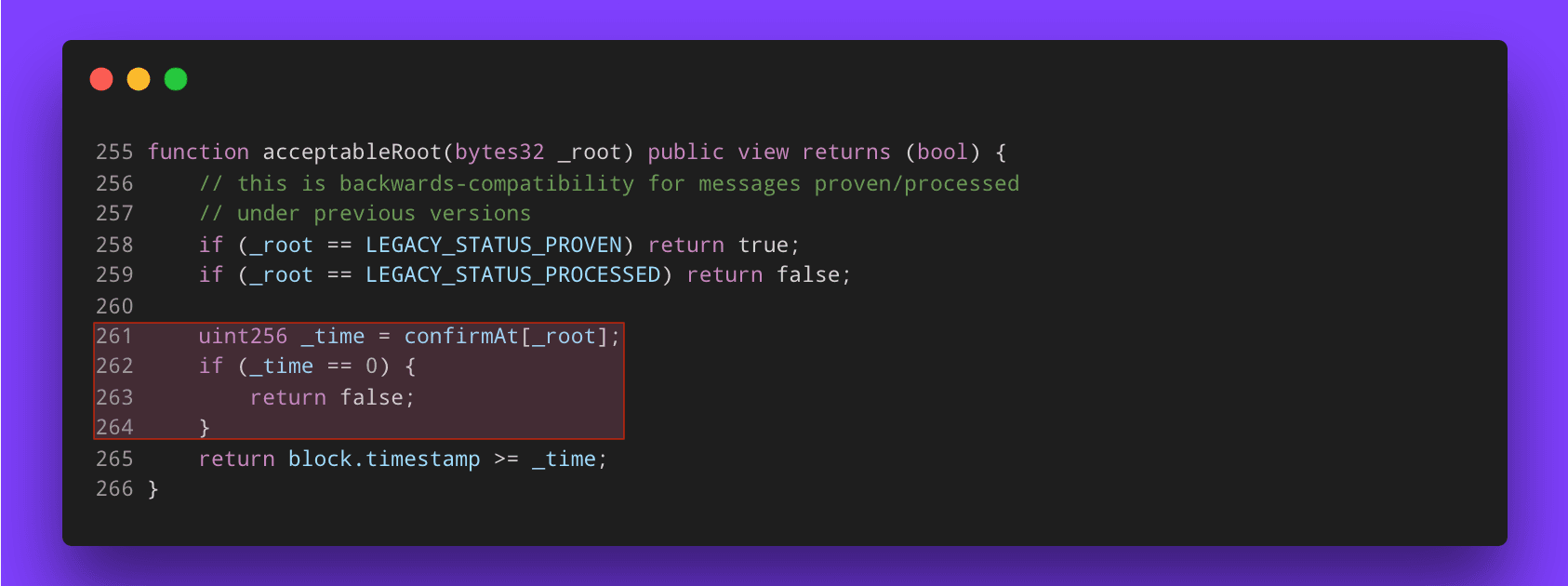
Task: Click the 'under previous versions' comment
Action: coord(365,213)
